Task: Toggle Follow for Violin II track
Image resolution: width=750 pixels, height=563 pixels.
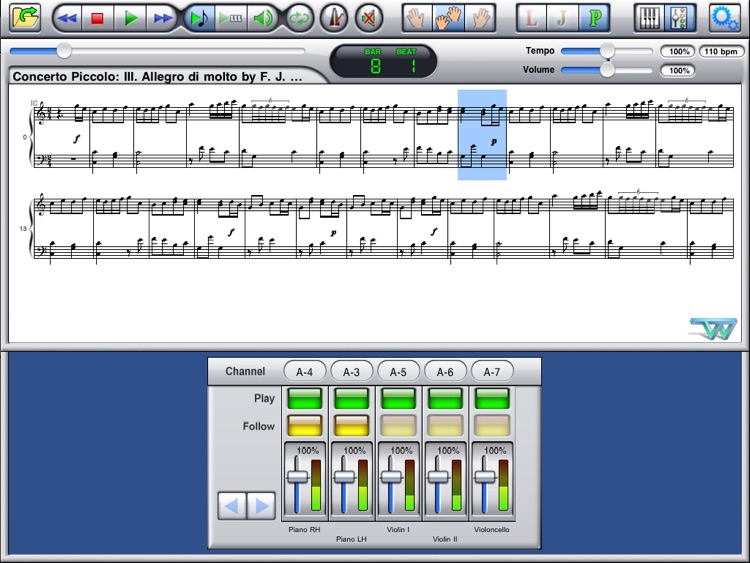Action: tap(445, 425)
